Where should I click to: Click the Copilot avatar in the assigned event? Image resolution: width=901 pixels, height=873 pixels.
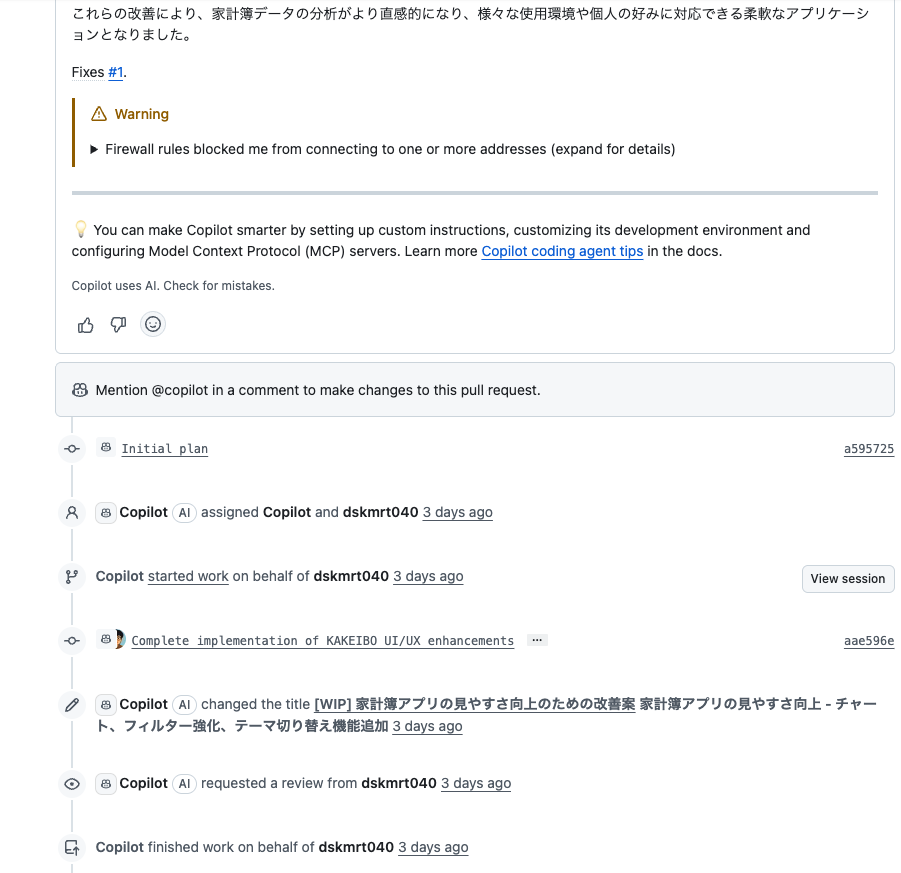[106, 513]
